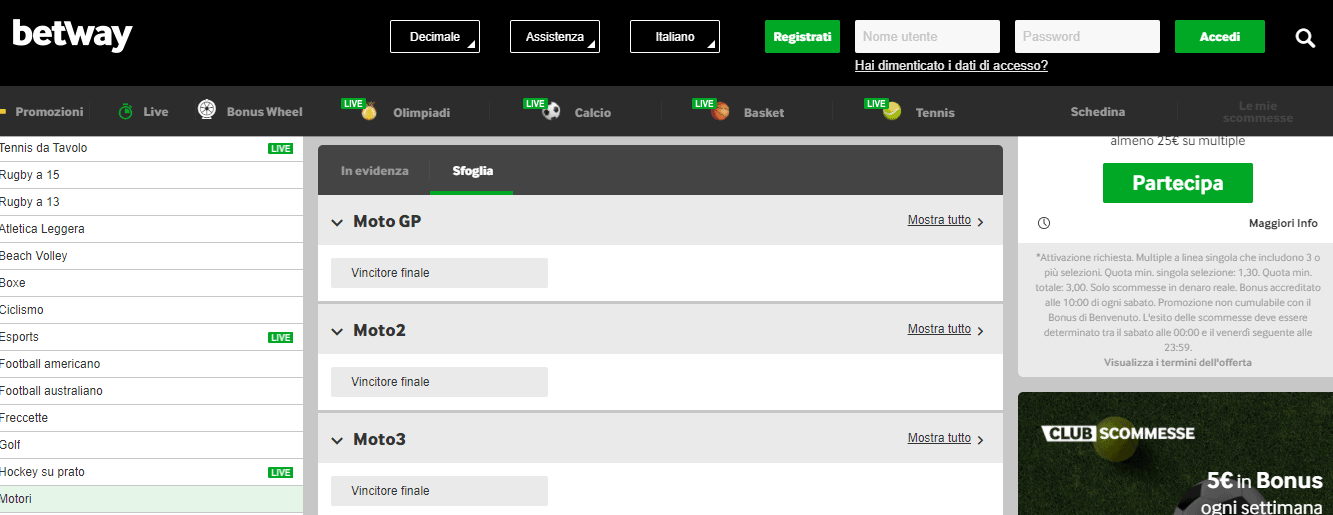
Task: Click LIVE badge next to Hockey su prato
Action: [280, 472]
